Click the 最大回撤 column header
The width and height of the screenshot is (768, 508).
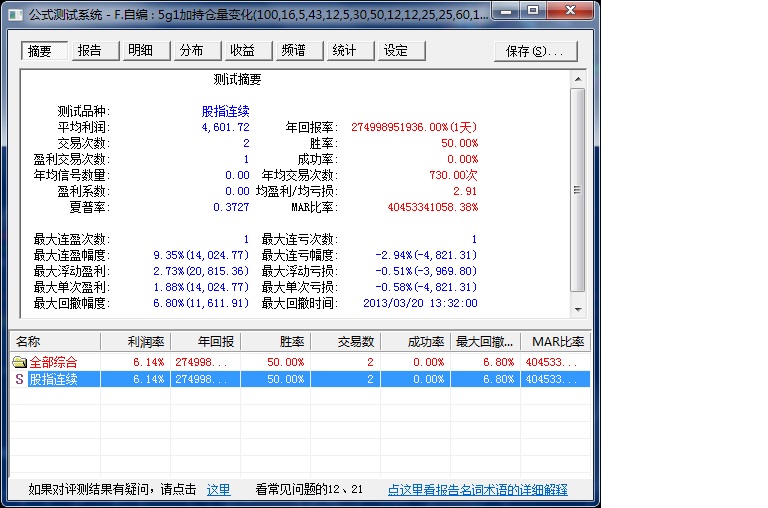point(485,343)
